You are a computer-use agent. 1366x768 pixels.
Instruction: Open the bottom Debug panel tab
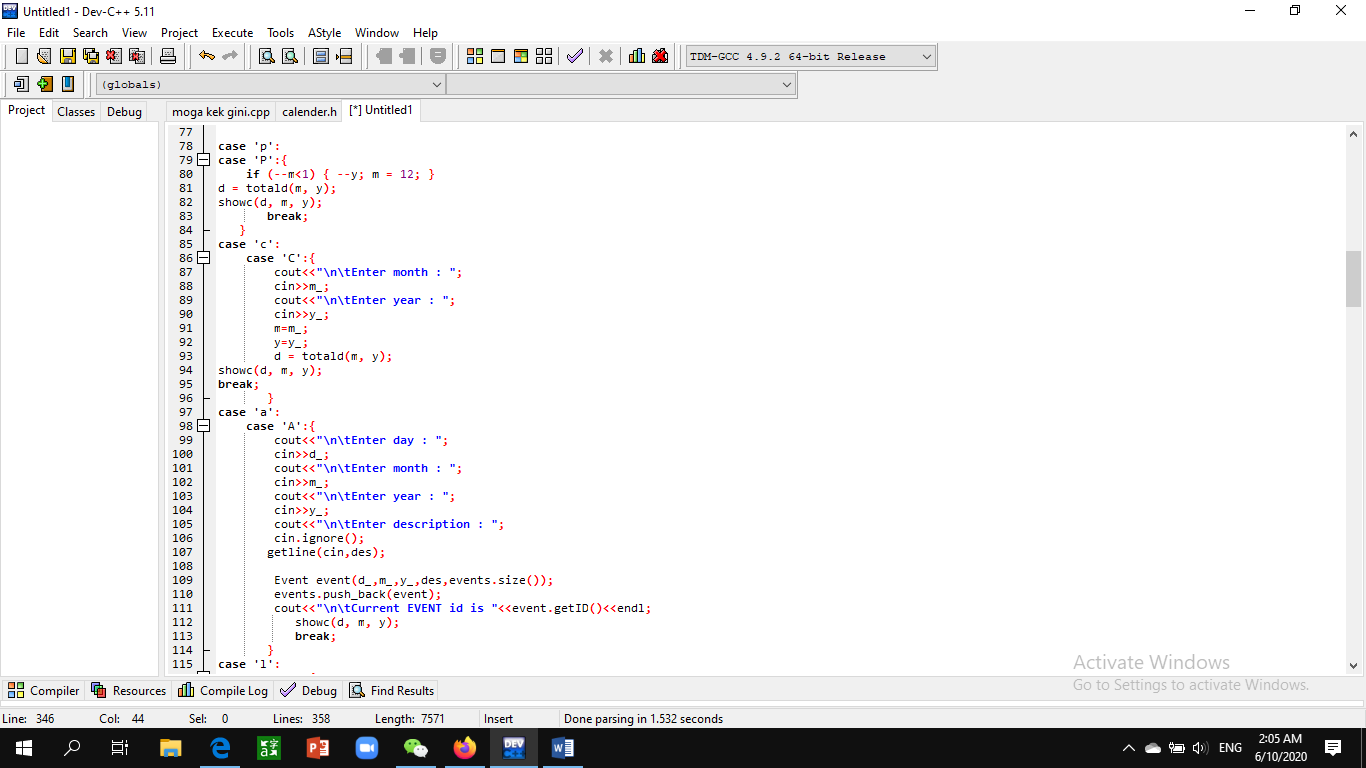tap(309, 690)
